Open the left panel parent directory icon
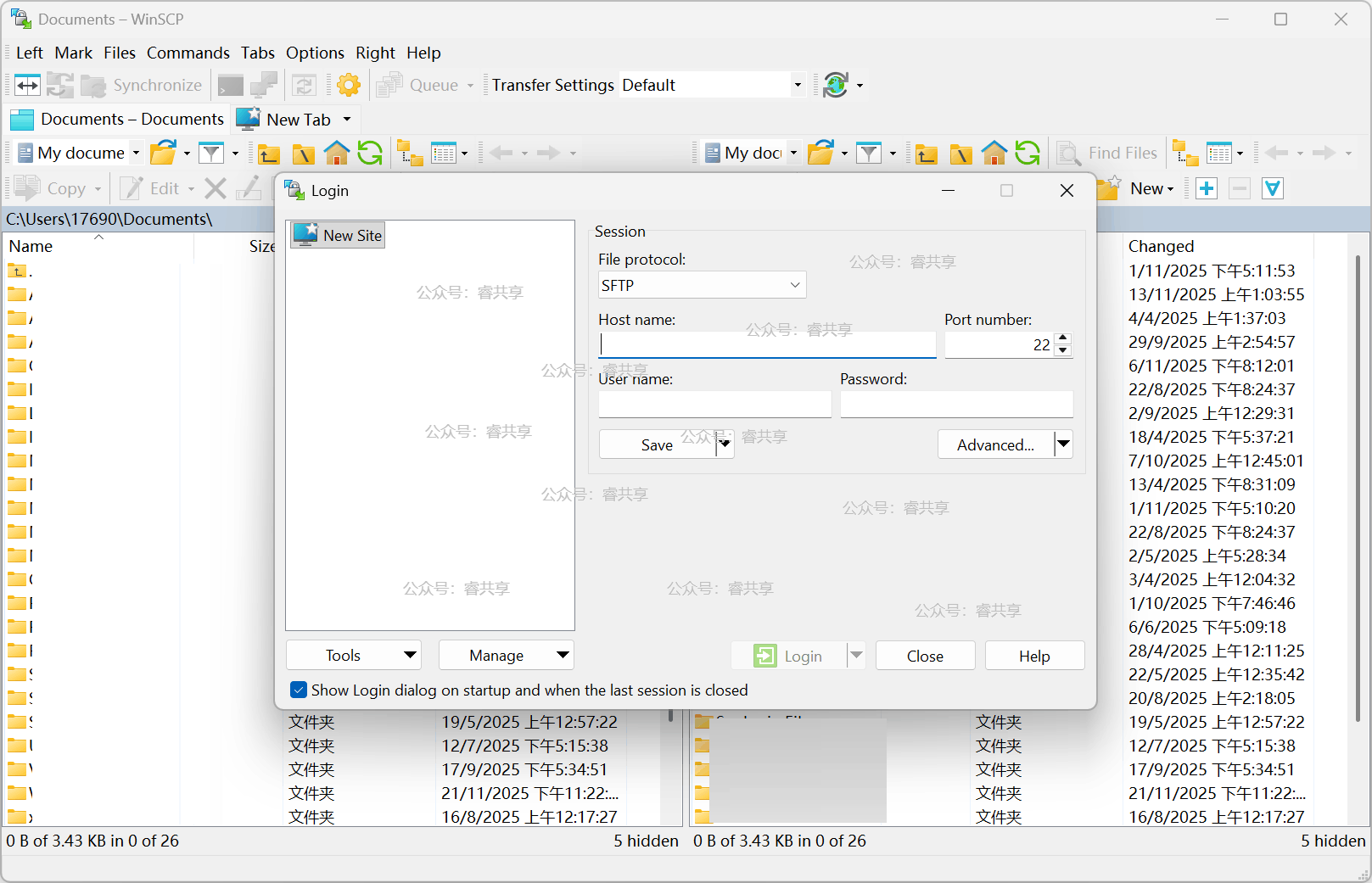The image size is (1372, 883). (269, 154)
